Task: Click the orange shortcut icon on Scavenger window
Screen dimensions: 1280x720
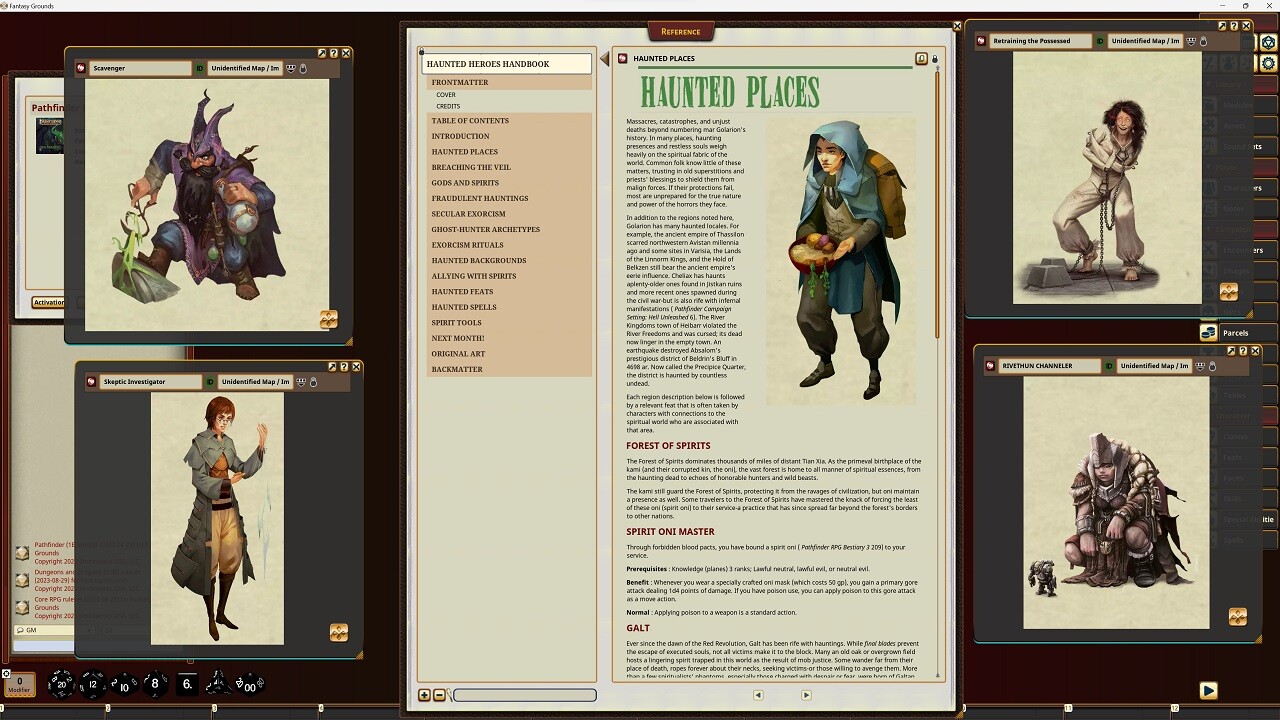Action: (x=329, y=319)
